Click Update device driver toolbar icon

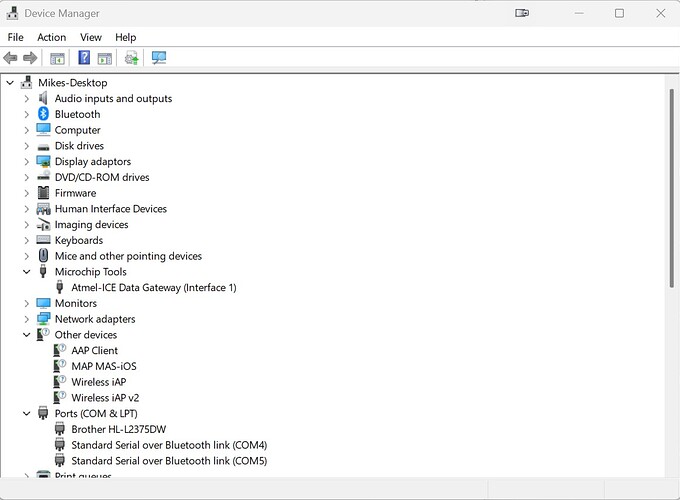click(x=131, y=58)
